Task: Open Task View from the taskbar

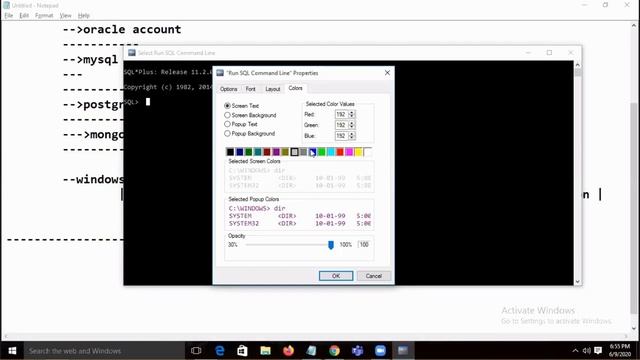Action: (x=196, y=351)
